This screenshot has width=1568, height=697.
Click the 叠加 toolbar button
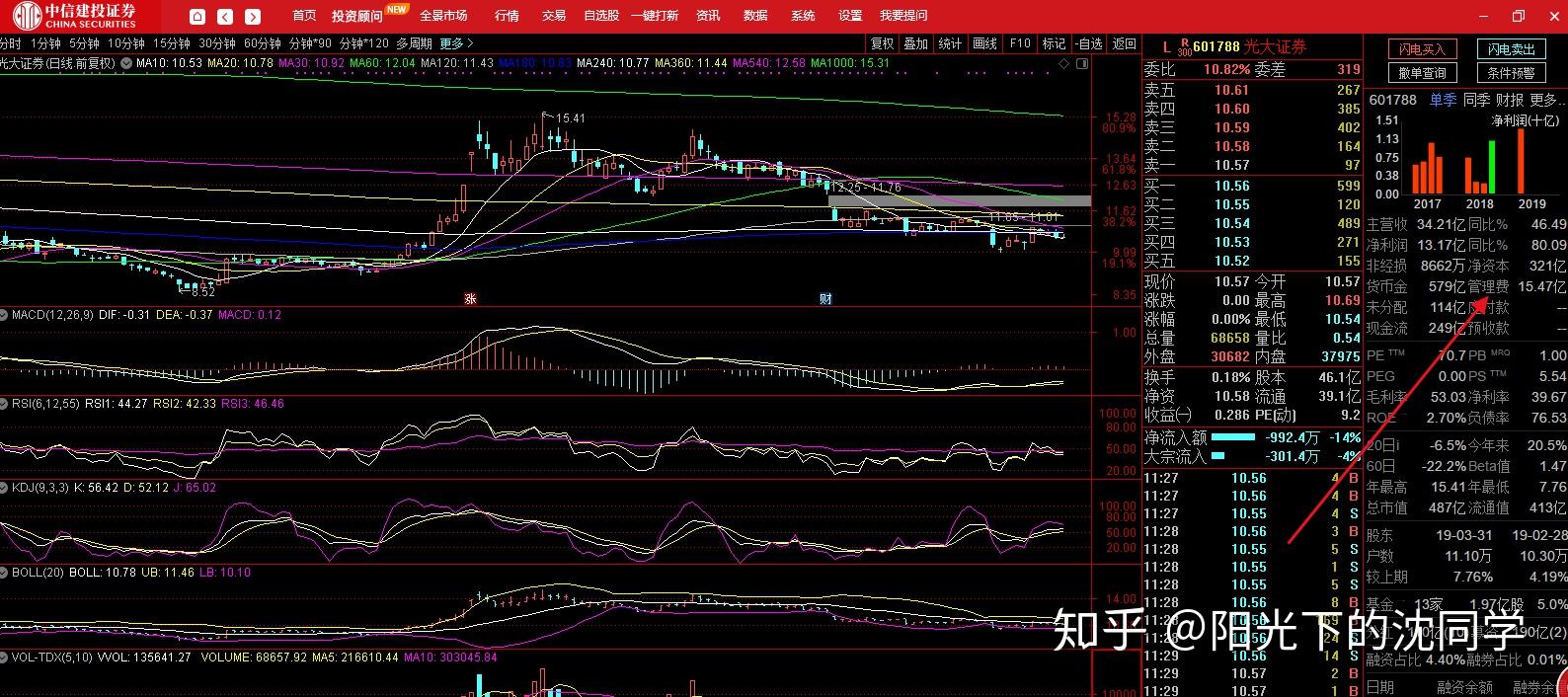(x=916, y=43)
